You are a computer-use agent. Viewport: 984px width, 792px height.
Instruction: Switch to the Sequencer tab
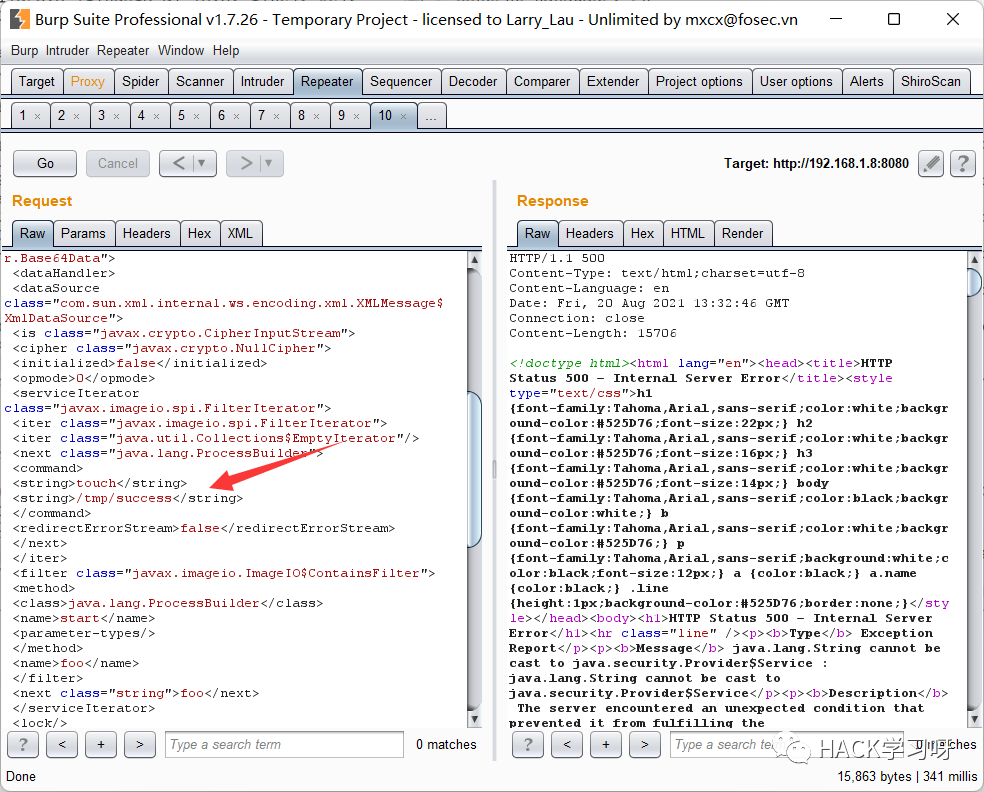pyautogui.click(x=401, y=82)
